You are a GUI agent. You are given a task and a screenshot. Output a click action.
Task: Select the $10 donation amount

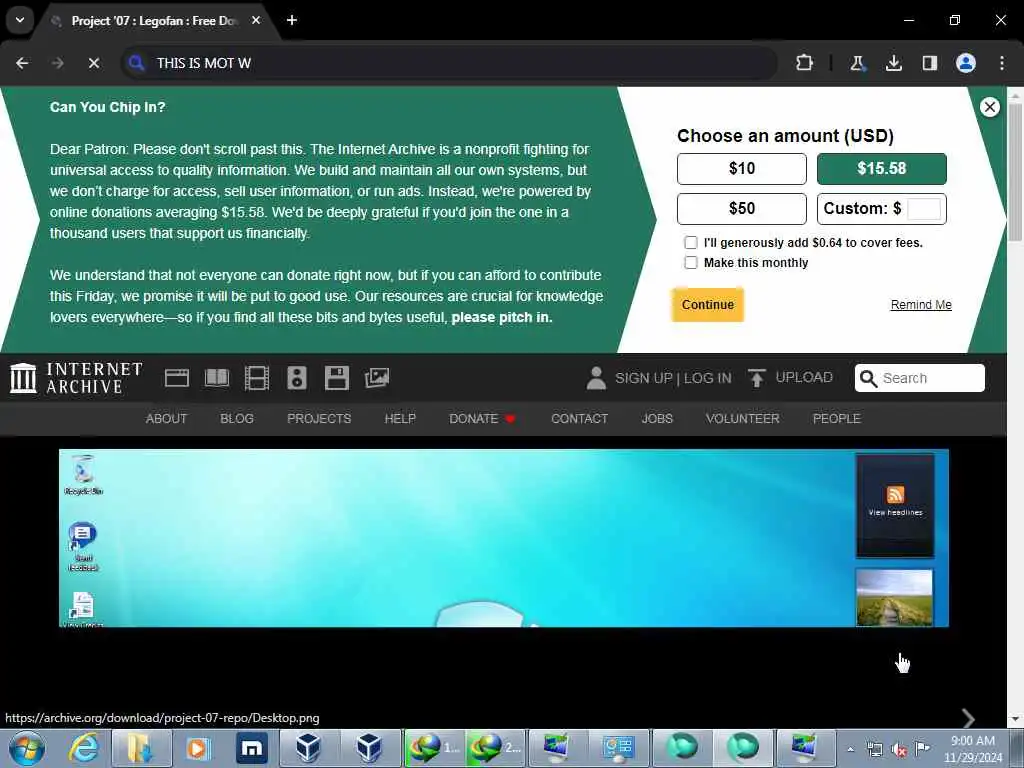(x=742, y=169)
